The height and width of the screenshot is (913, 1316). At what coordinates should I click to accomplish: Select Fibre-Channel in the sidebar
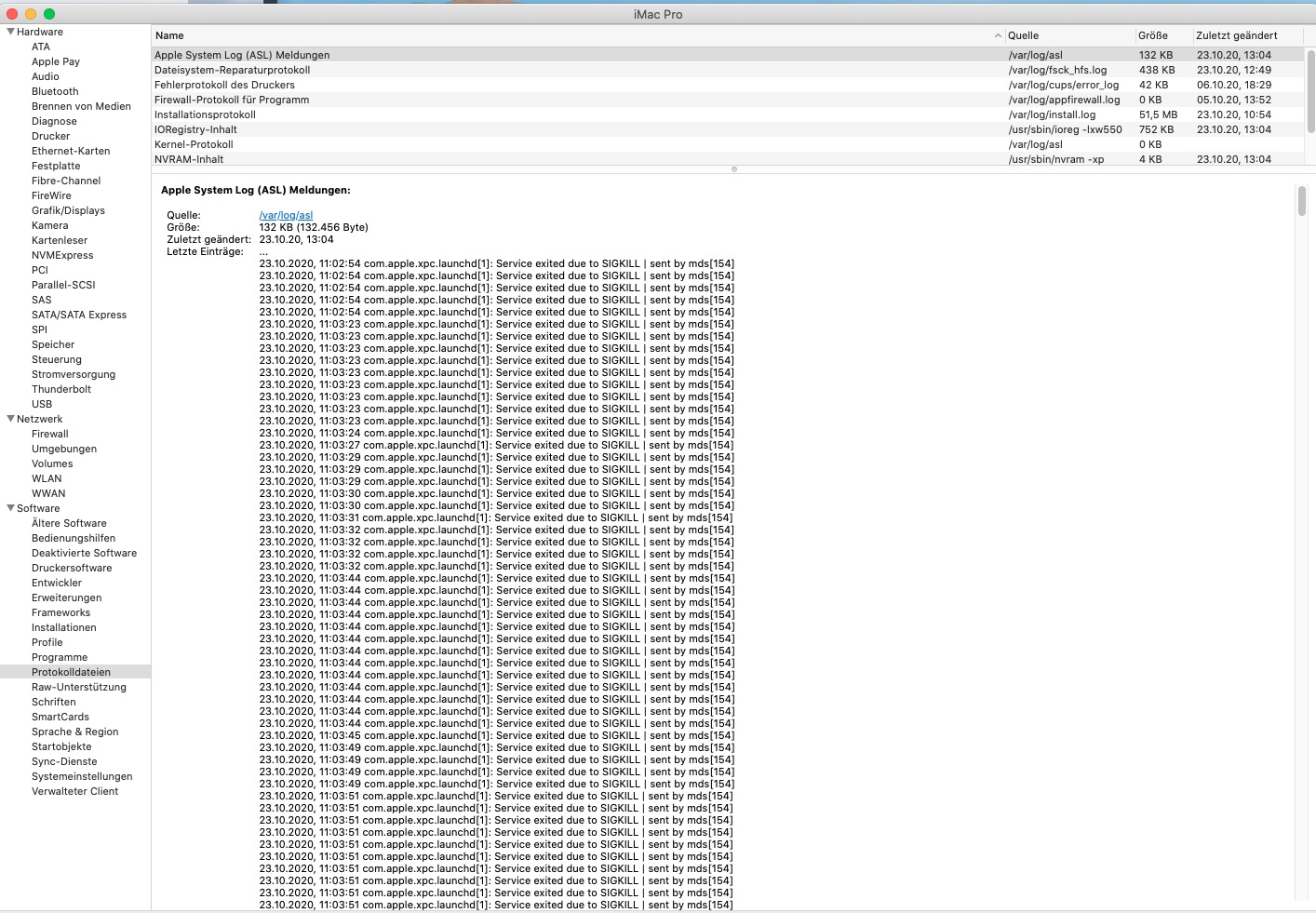click(66, 181)
